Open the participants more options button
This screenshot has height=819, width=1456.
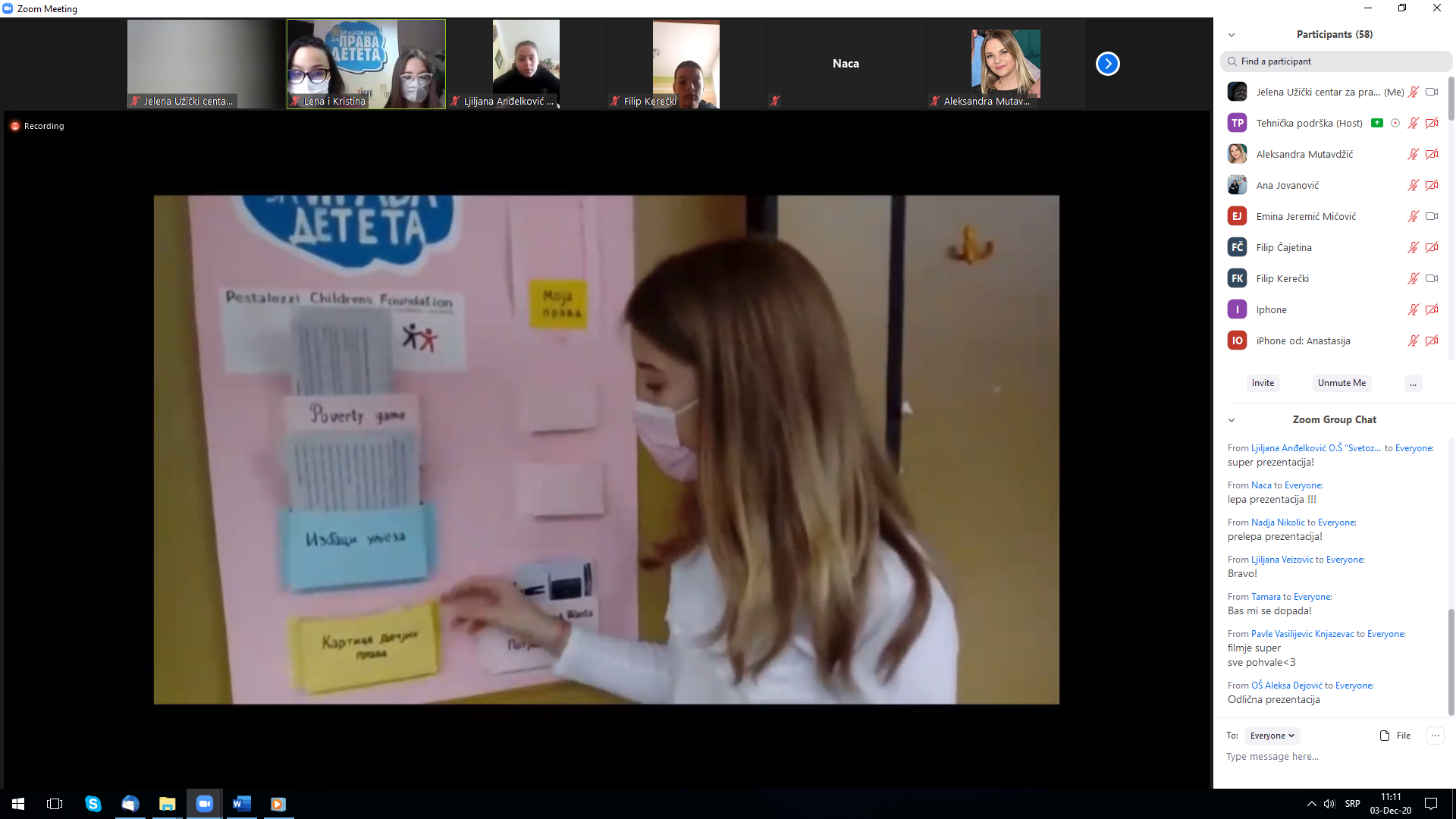coord(1413,383)
